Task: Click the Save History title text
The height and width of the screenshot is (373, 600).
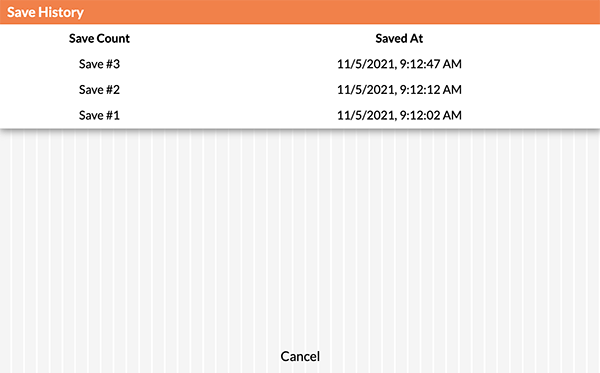Action: pos(45,12)
